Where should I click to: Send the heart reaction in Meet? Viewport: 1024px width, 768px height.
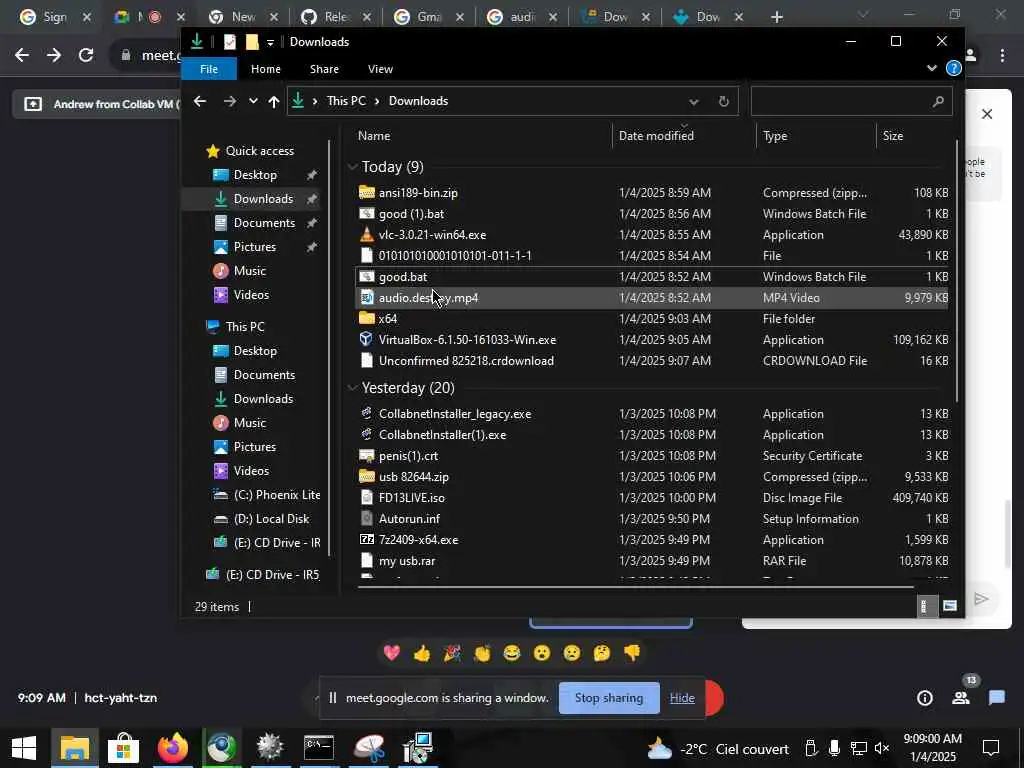392,652
